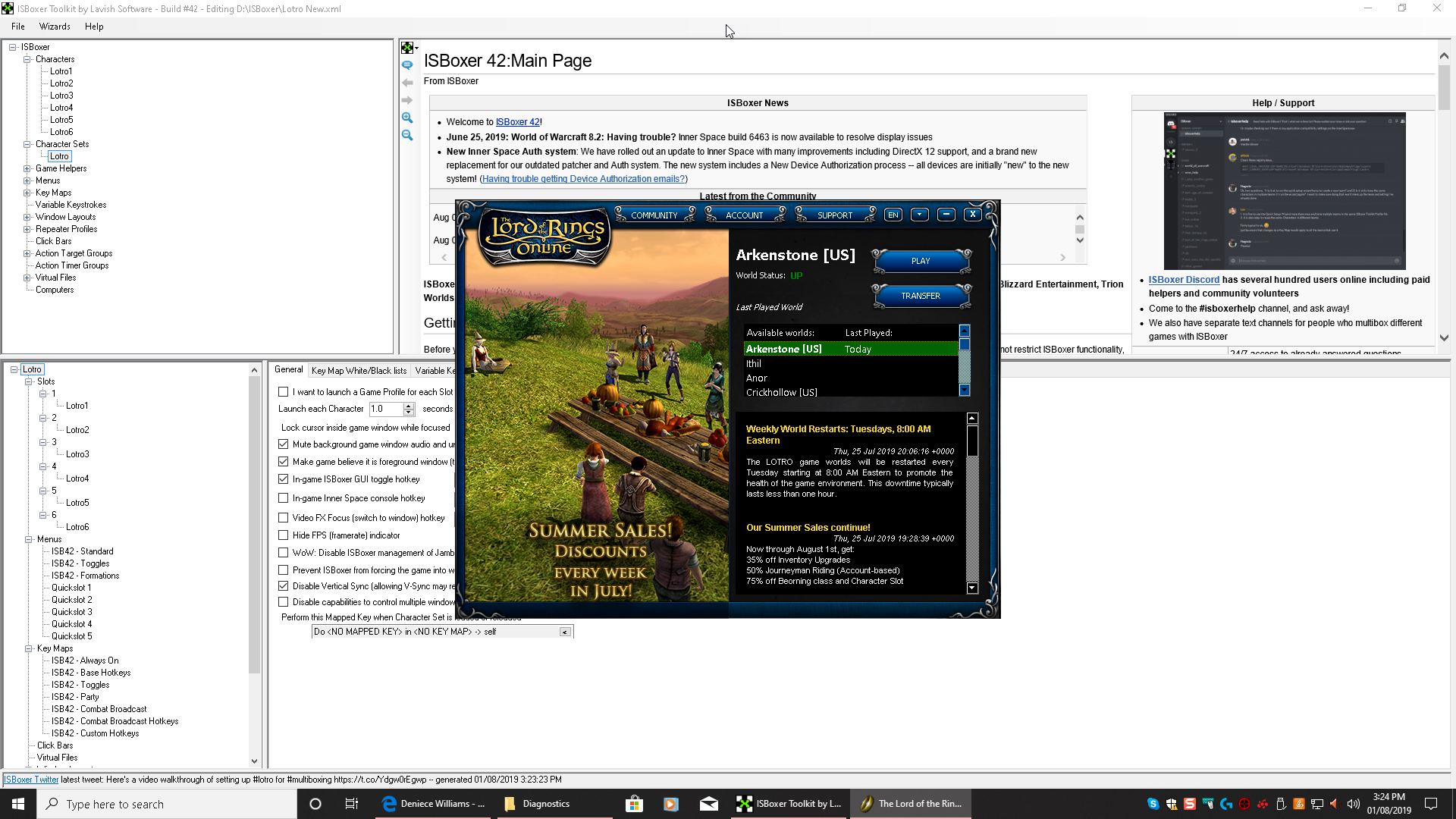Image resolution: width=1456 pixels, height=819 pixels.
Task: Toggle Disable Vertical Sync checkbox
Action: coord(283,586)
